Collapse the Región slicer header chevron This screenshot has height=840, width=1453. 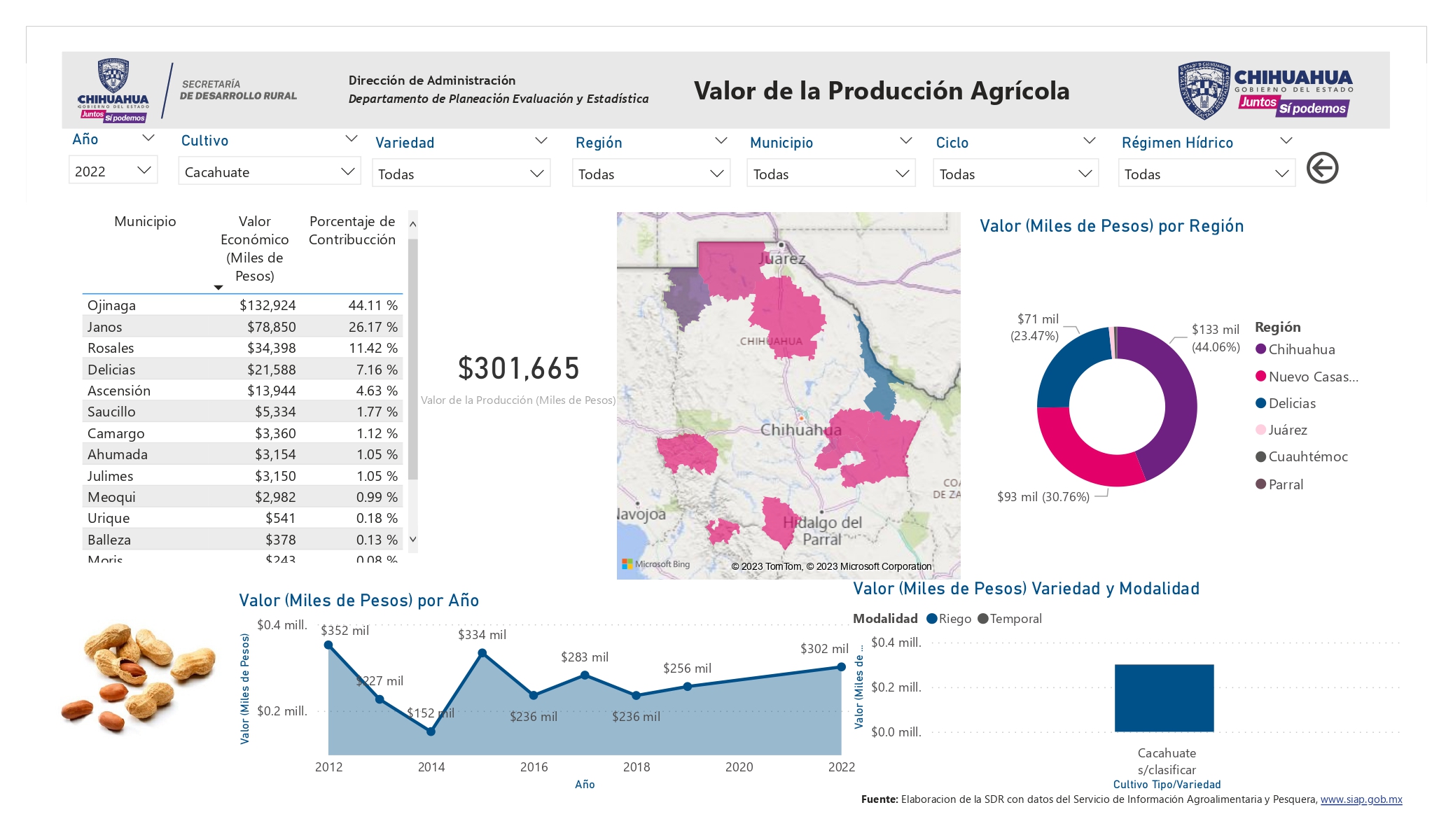pyautogui.click(x=721, y=141)
